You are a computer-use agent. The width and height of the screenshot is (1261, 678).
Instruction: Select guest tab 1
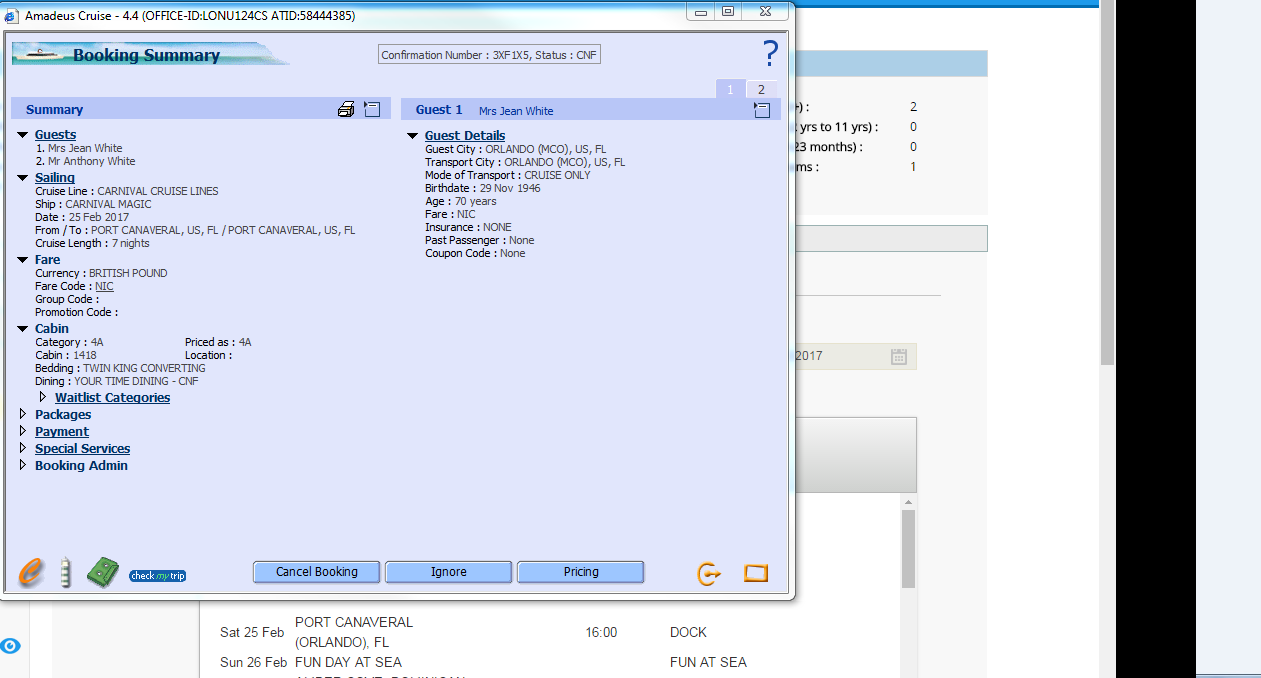tap(730, 89)
